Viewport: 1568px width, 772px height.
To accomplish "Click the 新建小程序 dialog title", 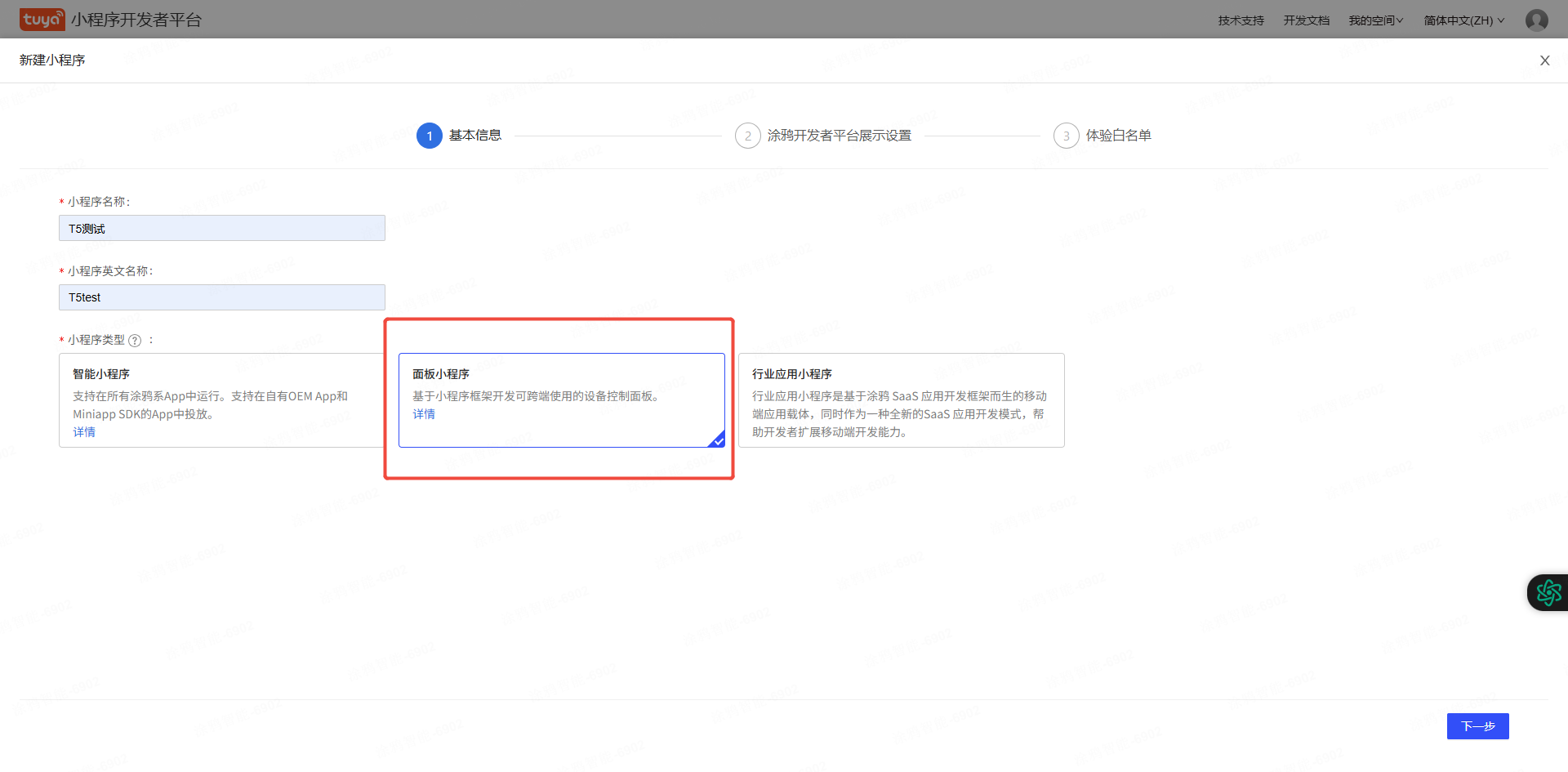I will (x=52, y=60).
